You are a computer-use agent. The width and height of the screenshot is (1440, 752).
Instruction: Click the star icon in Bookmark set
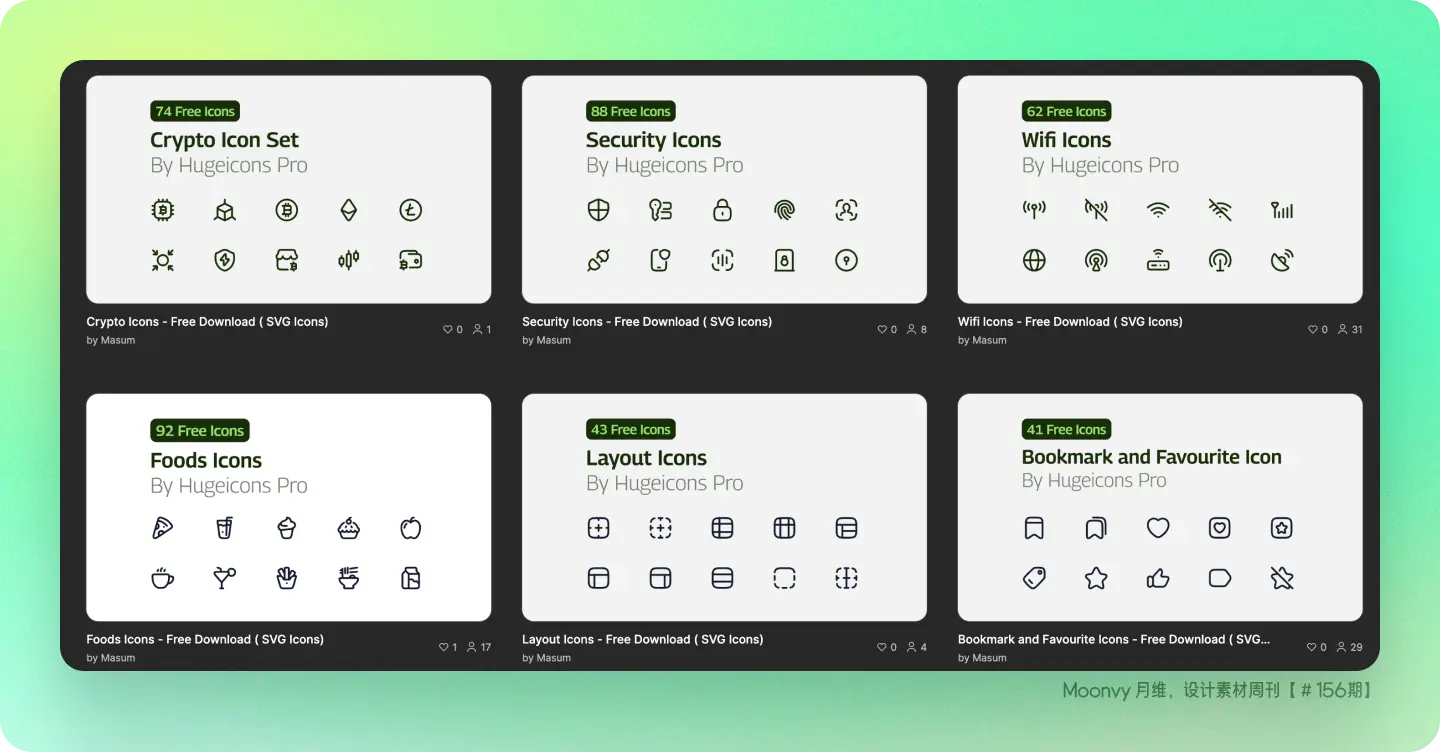[x=1096, y=578]
